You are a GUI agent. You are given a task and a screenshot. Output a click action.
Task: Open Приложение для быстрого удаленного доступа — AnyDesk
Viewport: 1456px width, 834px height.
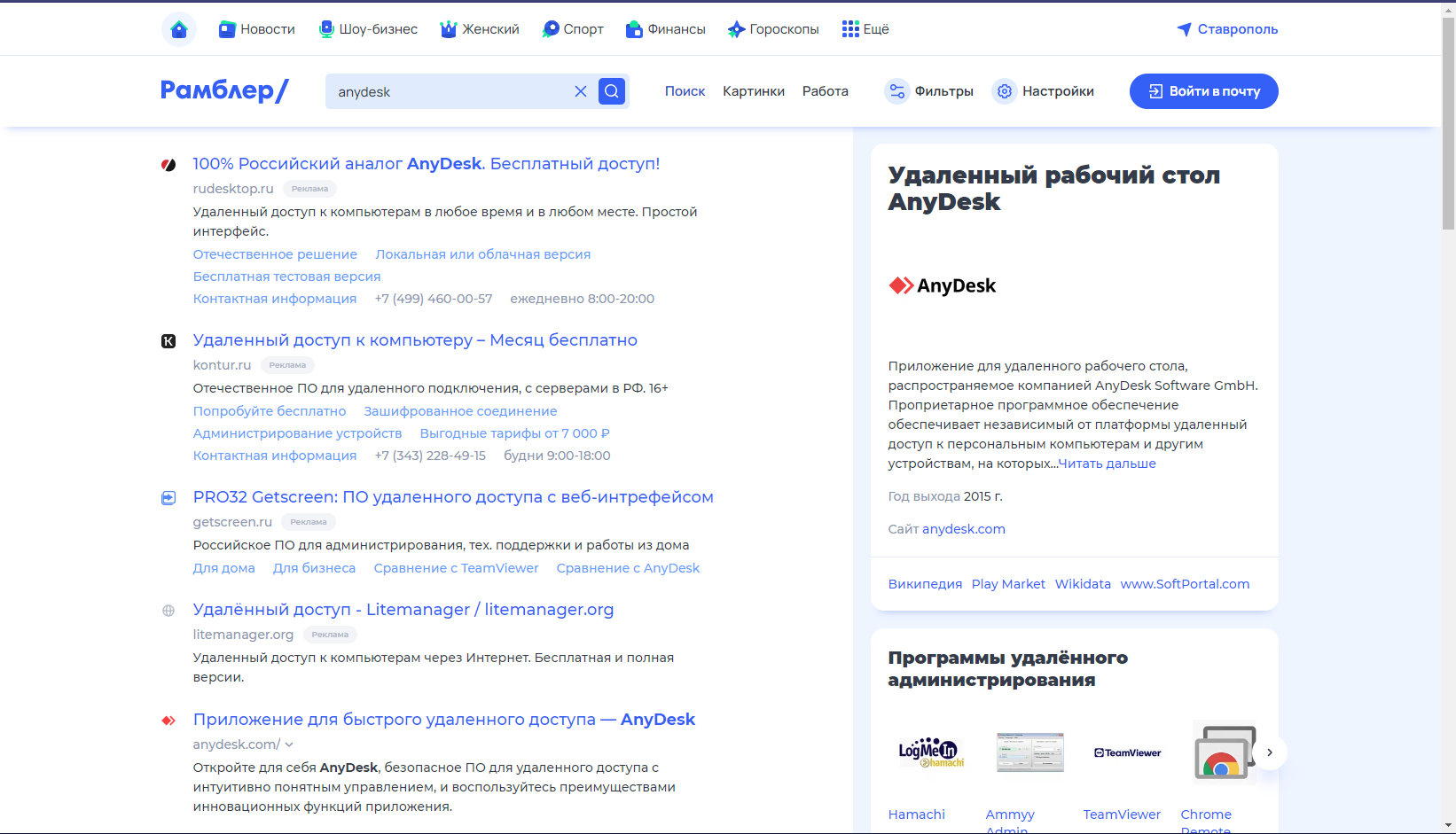click(444, 720)
